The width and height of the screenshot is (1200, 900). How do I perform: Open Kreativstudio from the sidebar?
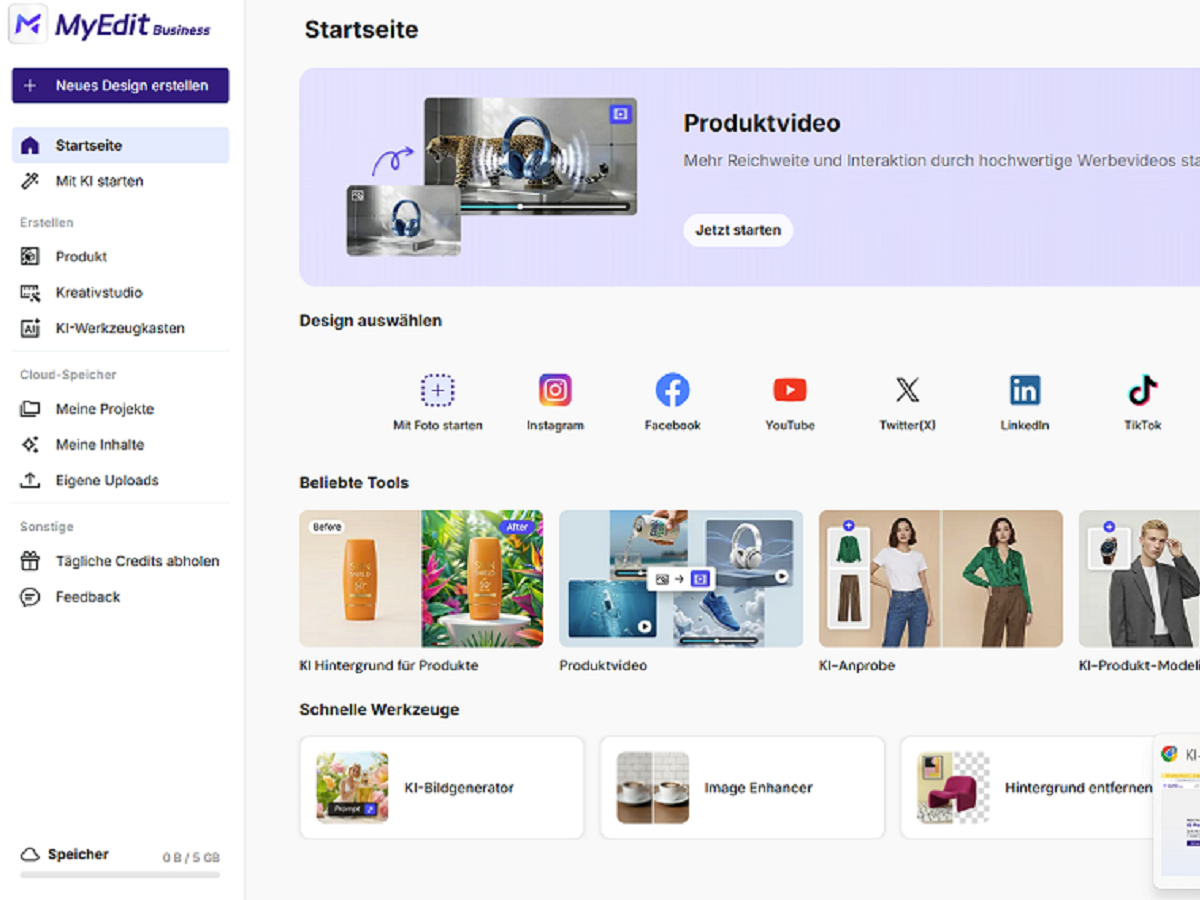98,293
